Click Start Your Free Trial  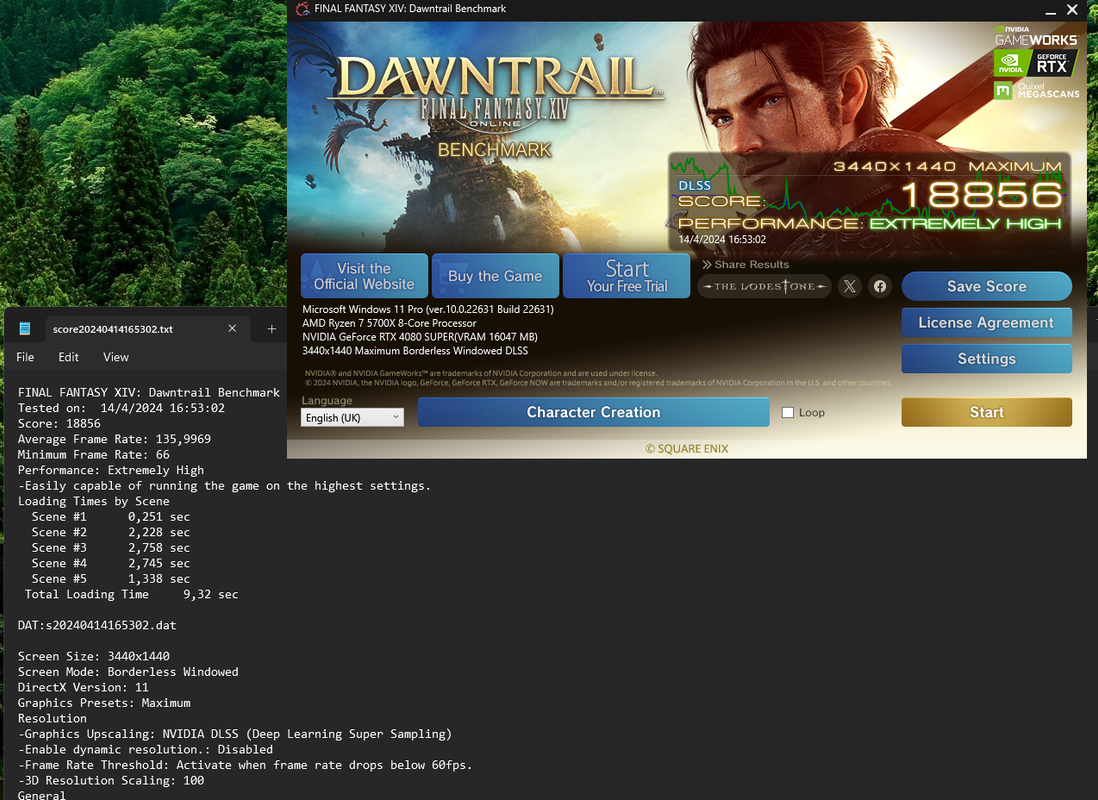[x=627, y=276]
